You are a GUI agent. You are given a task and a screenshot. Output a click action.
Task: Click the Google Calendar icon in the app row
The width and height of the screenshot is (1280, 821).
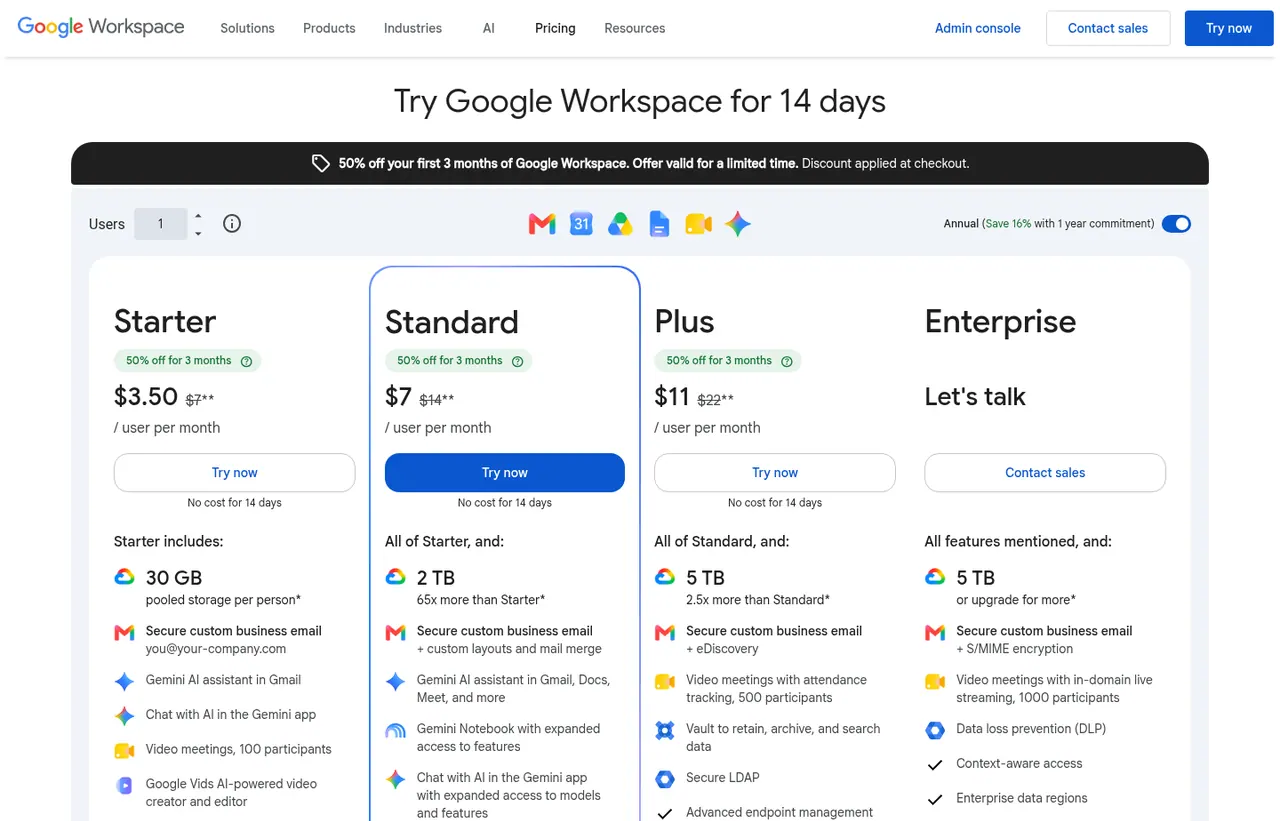tap(581, 224)
